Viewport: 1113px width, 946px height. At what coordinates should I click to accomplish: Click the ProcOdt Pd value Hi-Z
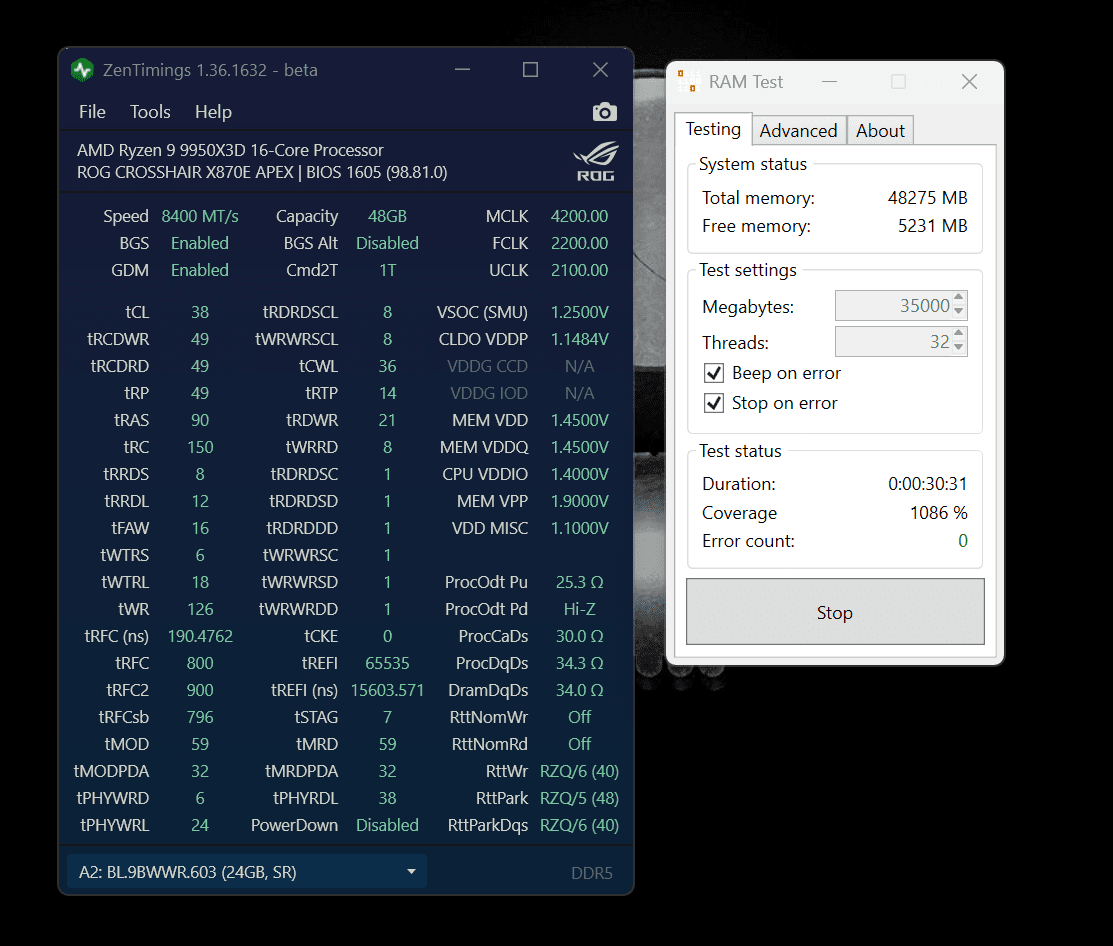pyautogui.click(x=579, y=609)
